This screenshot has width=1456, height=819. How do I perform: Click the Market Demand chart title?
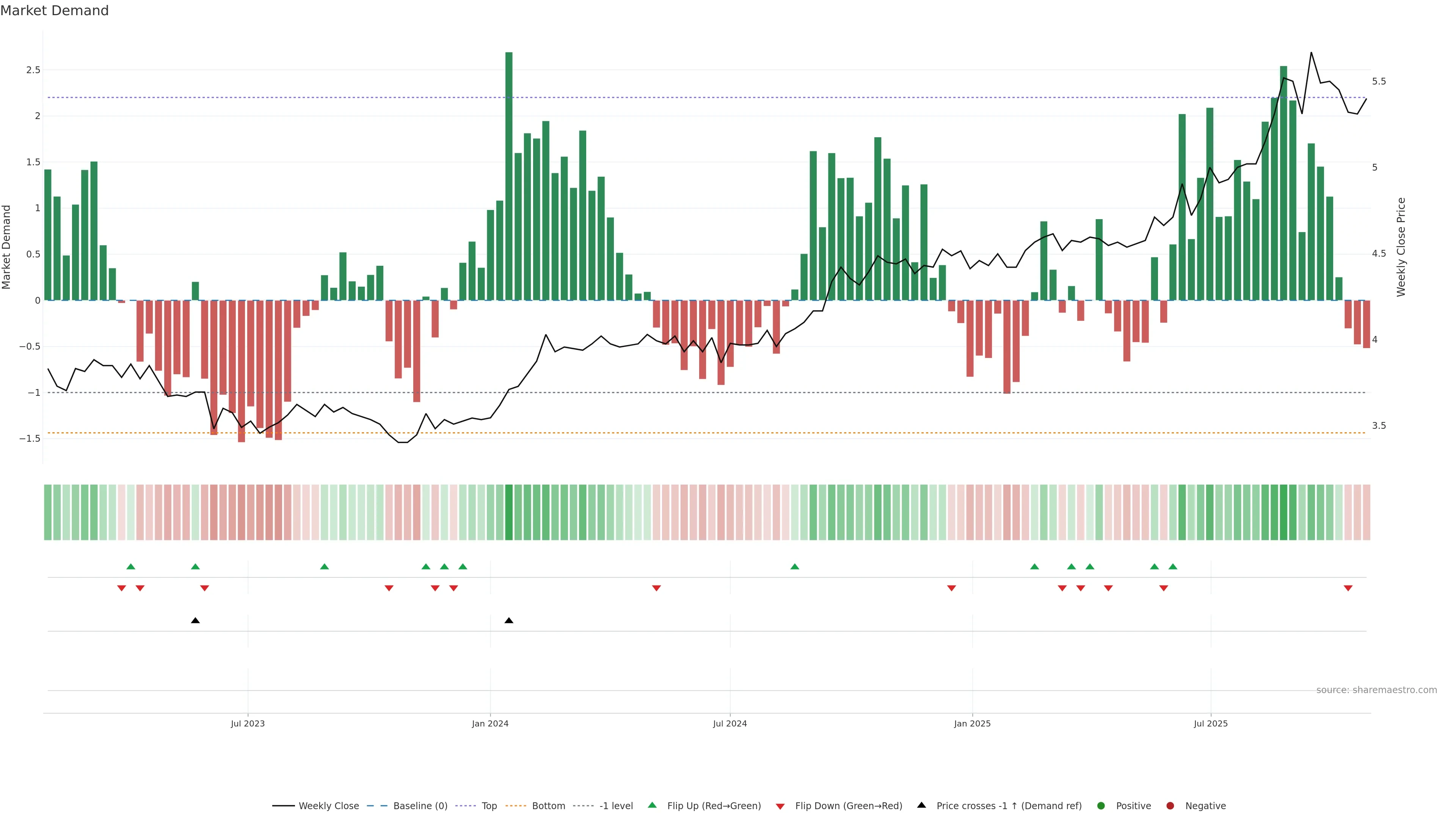point(54,11)
